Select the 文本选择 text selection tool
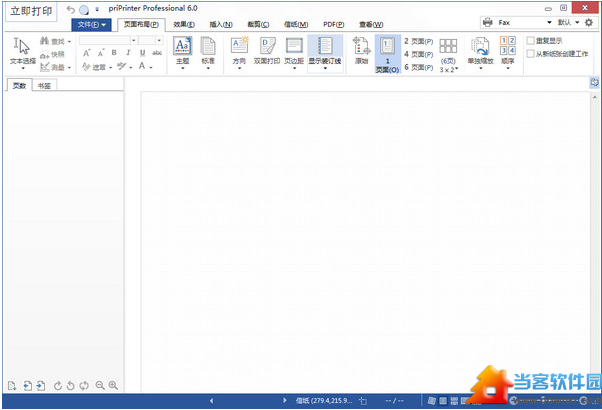 (x=23, y=54)
